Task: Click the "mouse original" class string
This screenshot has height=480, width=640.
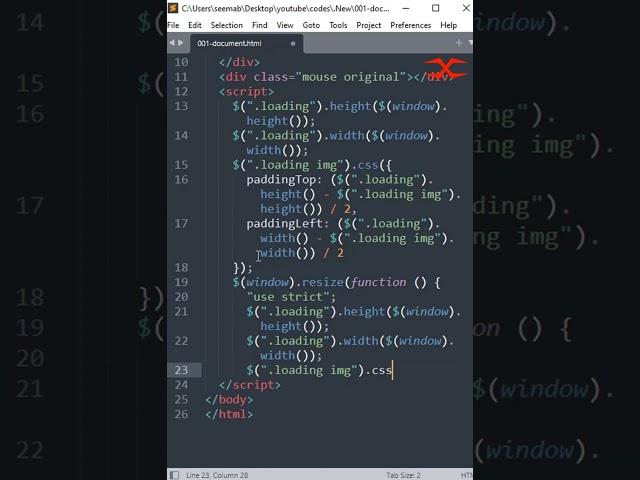Action: tap(351, 77)
